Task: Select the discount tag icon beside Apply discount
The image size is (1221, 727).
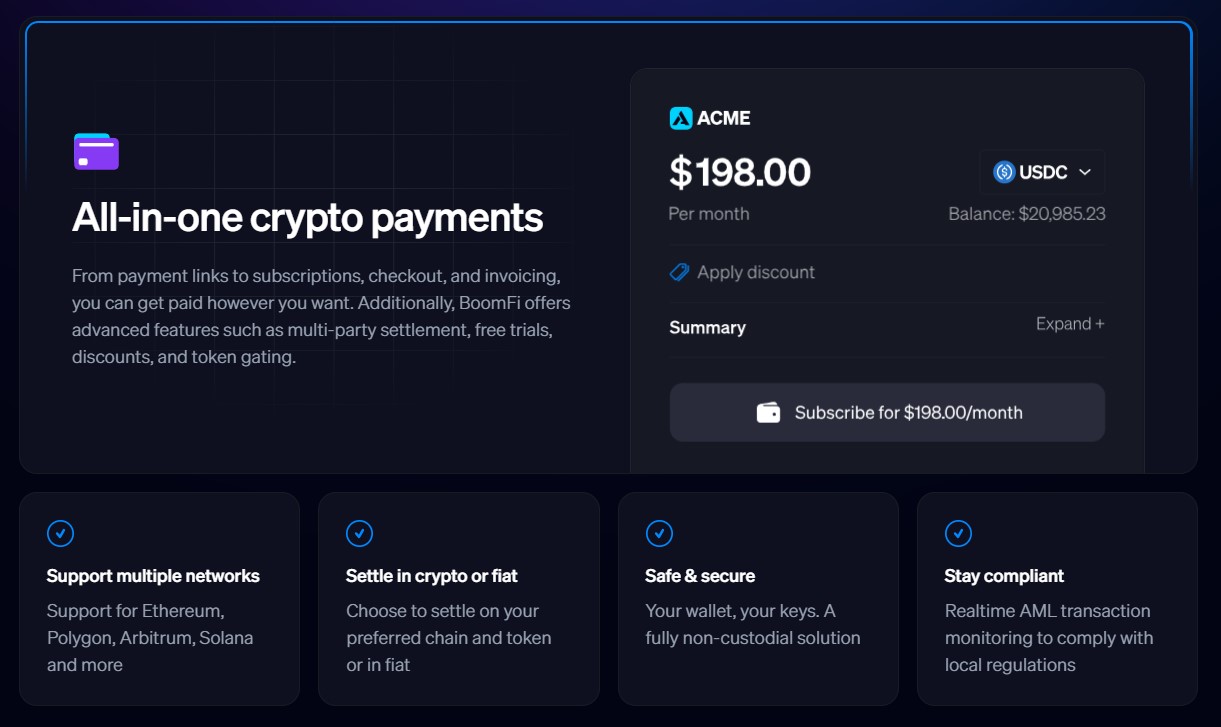Action: click(680, 271)
